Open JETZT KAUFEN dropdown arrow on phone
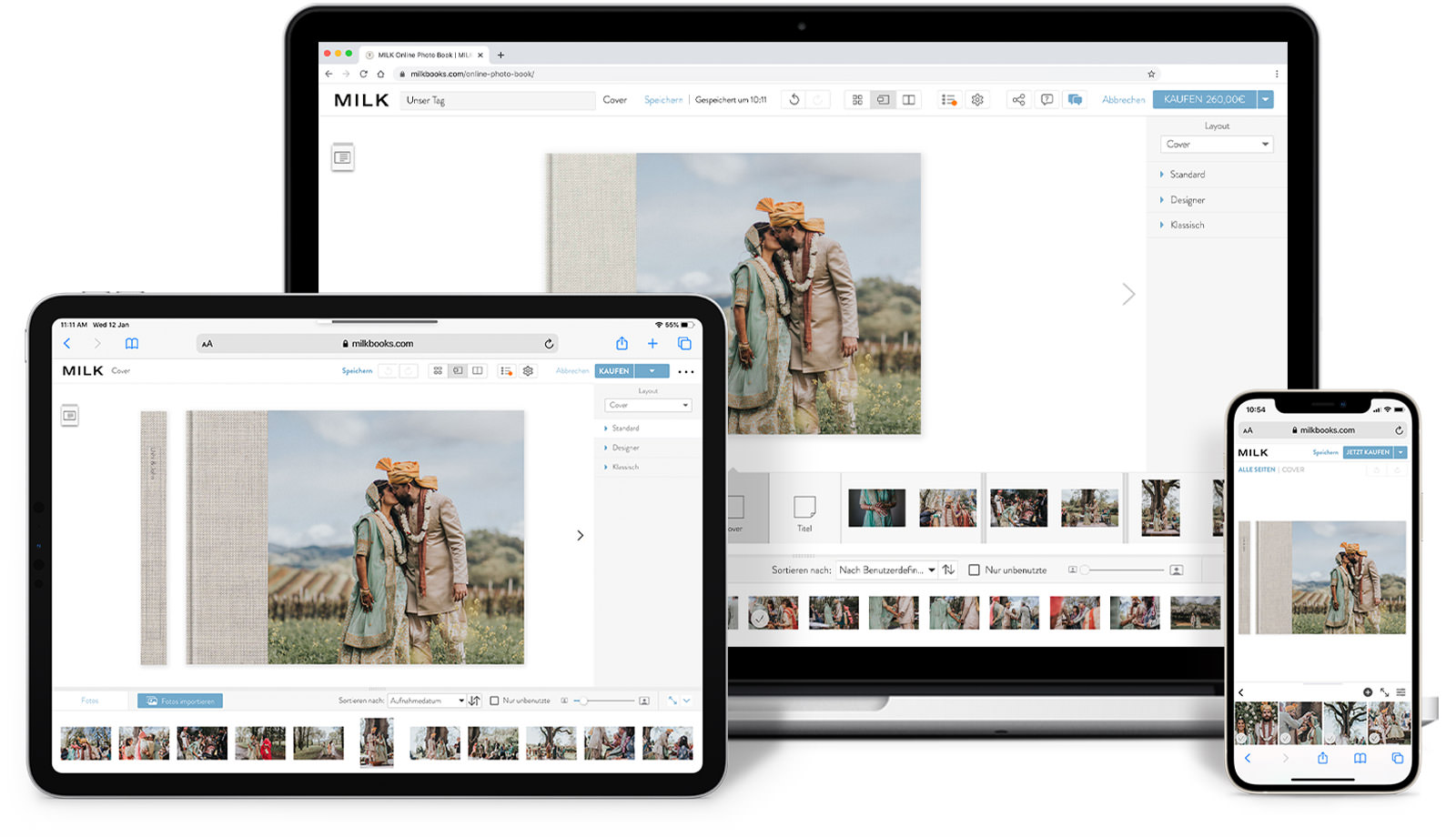 tap(1401, 452)
